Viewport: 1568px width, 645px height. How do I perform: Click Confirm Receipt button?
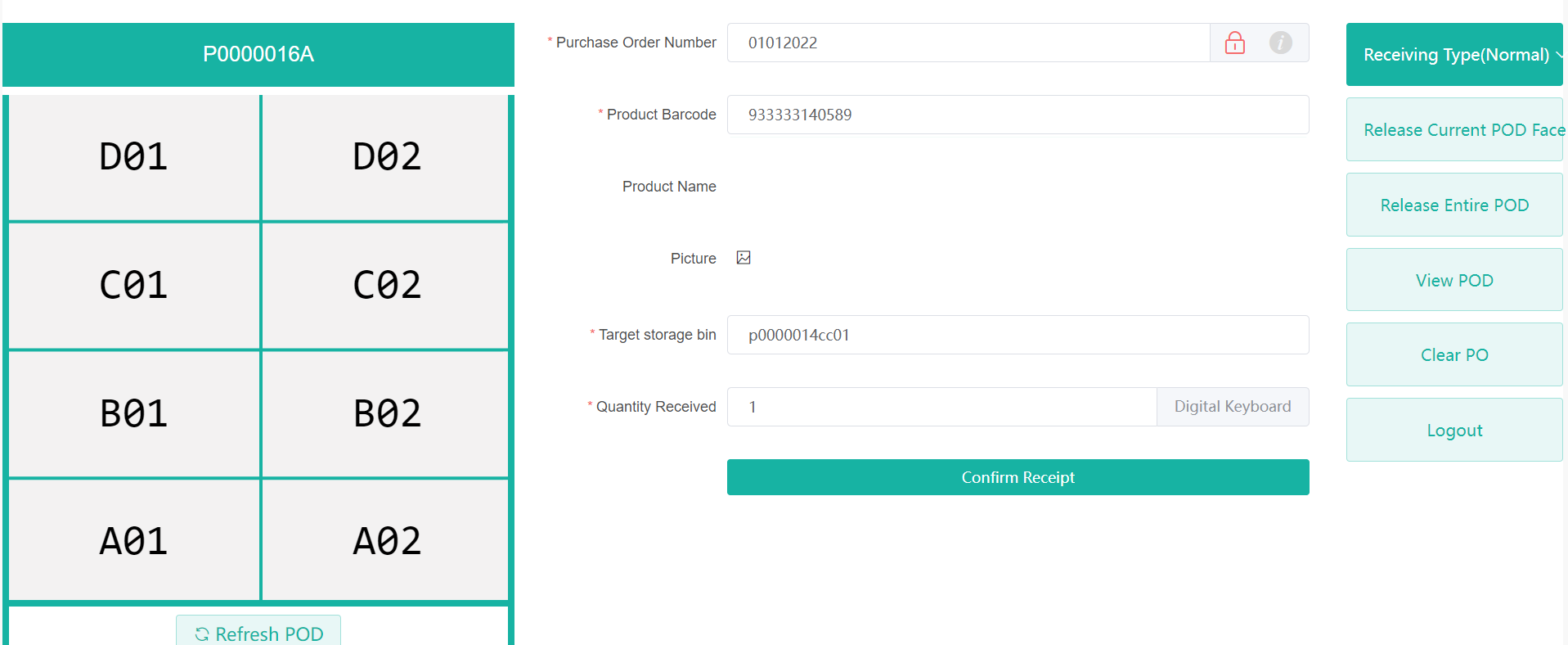[1018, 477]
